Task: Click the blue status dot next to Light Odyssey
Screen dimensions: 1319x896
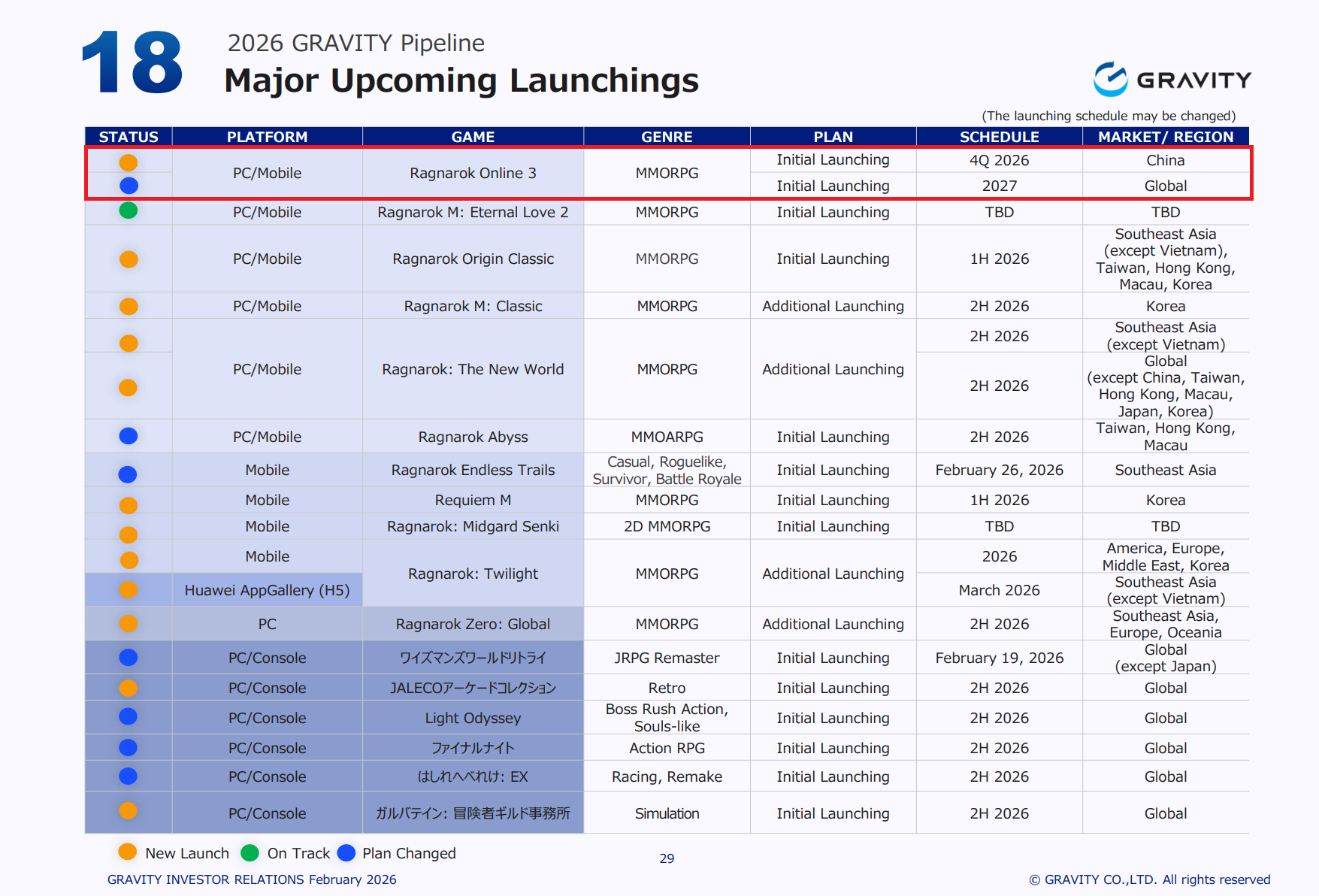Action: coord(129,716)
